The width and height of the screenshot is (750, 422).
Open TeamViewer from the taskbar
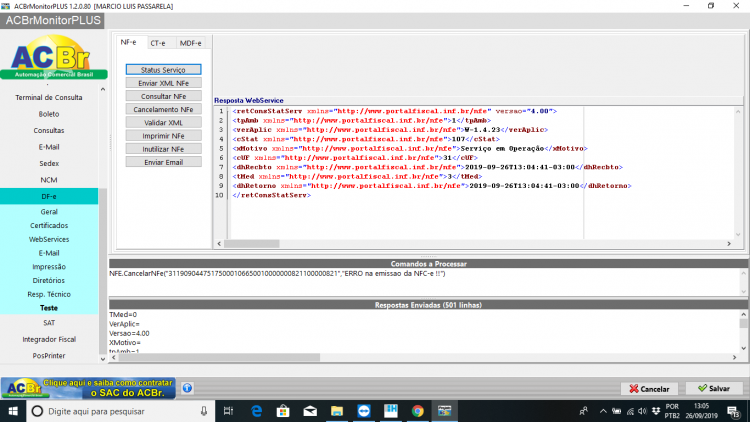364,411
